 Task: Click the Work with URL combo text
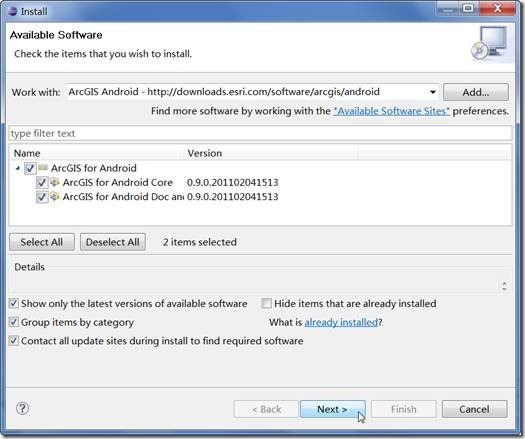click(x=224, y=91)
